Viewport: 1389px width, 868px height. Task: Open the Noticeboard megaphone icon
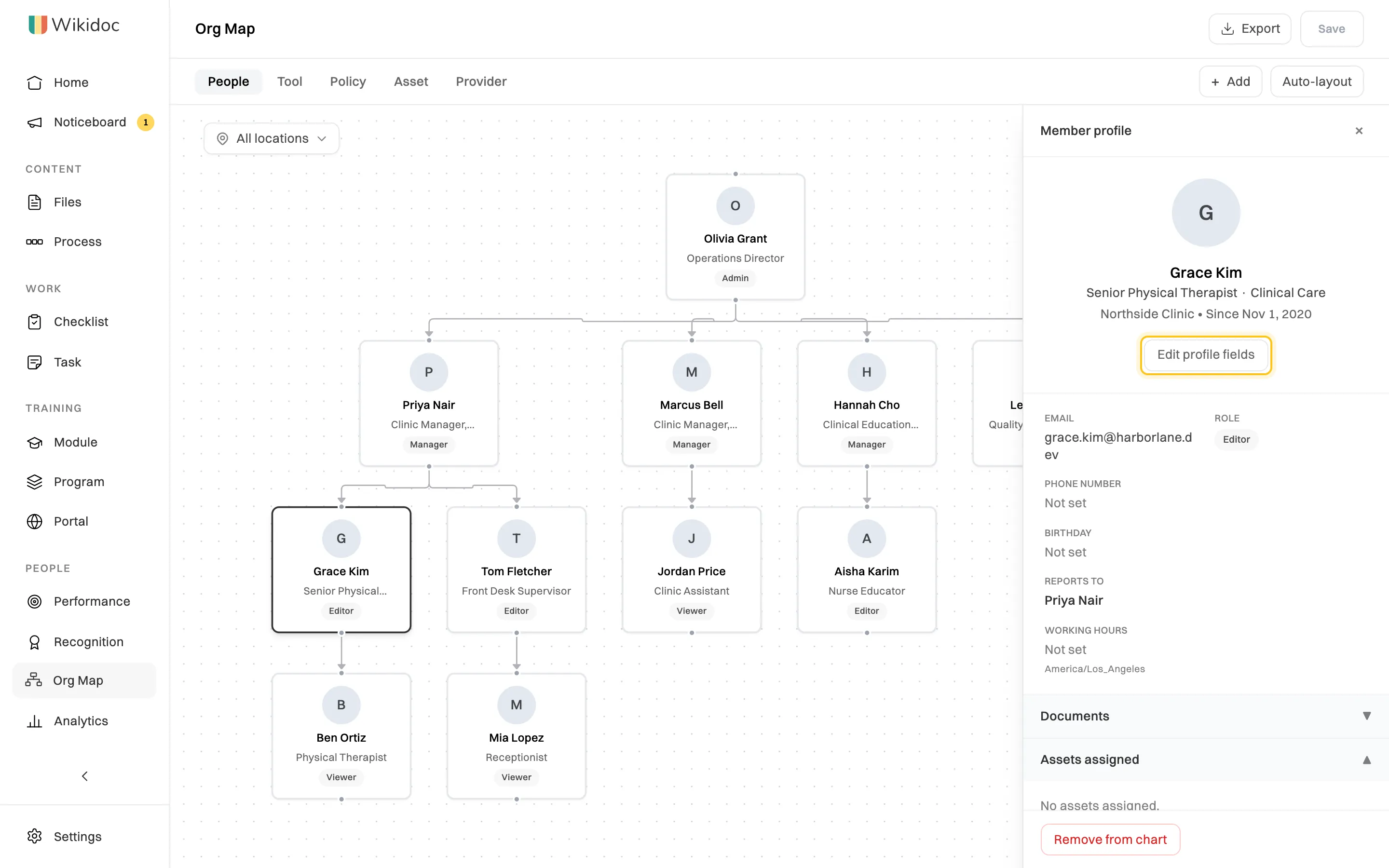coord(34,122)
